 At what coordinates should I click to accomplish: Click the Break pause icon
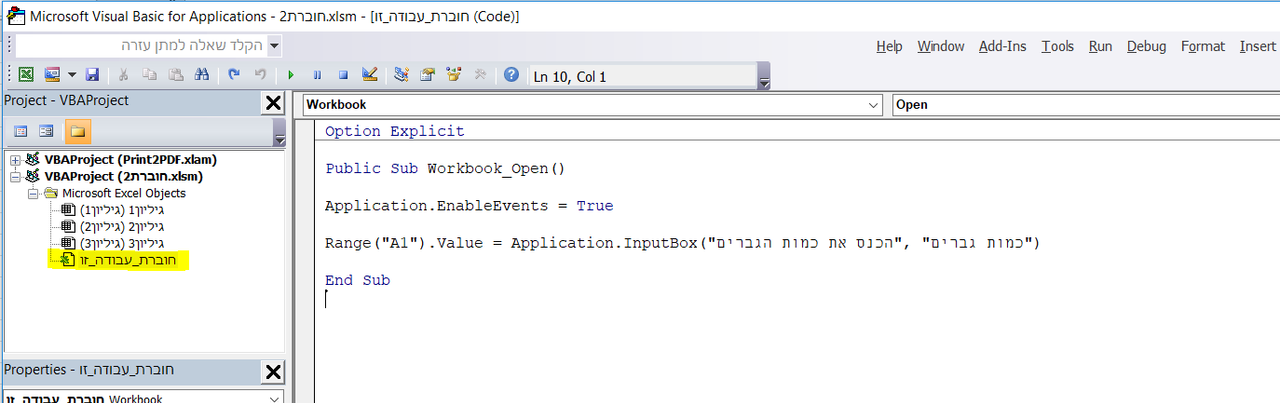[x=317, y=75]
